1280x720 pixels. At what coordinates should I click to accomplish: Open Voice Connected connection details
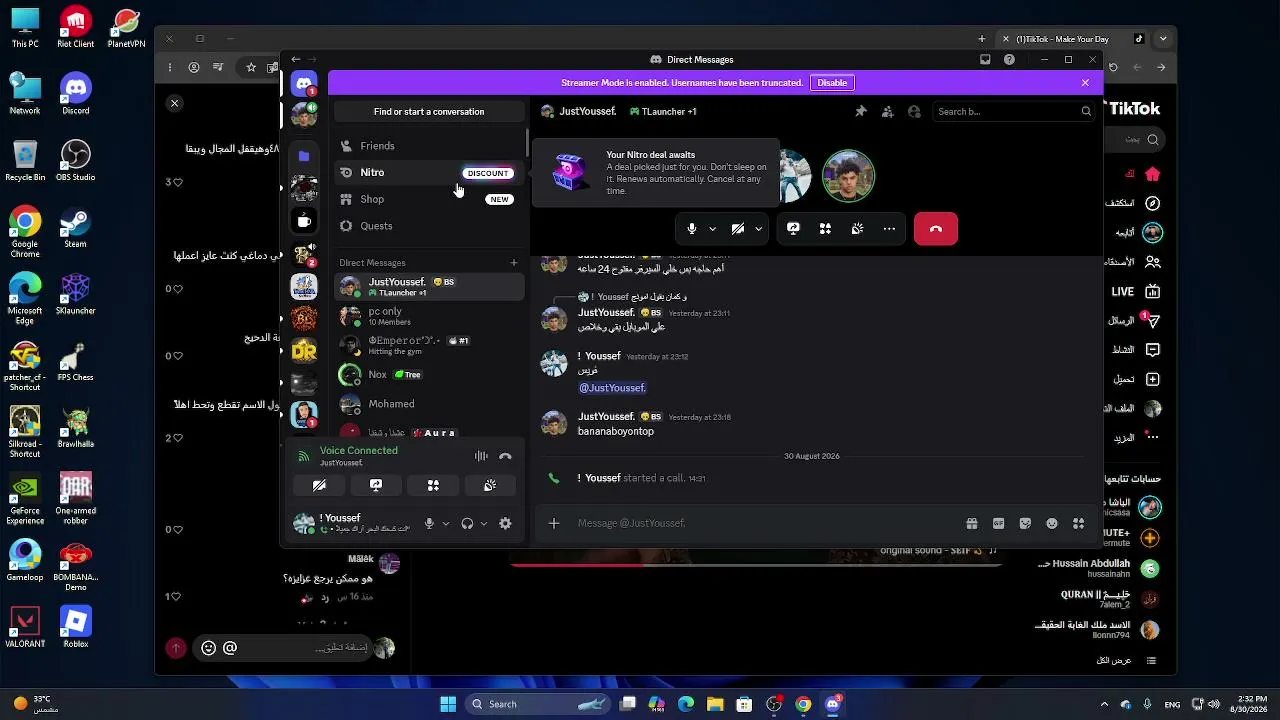[358, 451]
